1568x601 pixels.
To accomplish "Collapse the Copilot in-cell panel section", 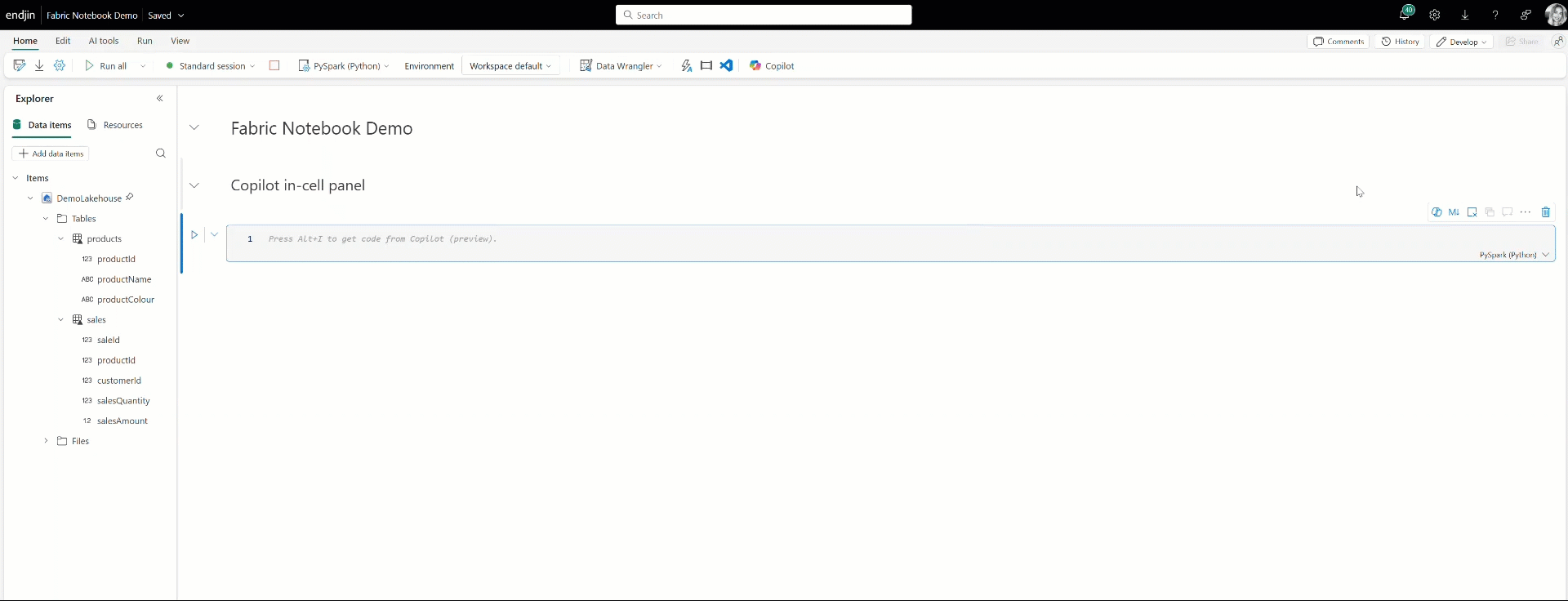I will 194,185.
